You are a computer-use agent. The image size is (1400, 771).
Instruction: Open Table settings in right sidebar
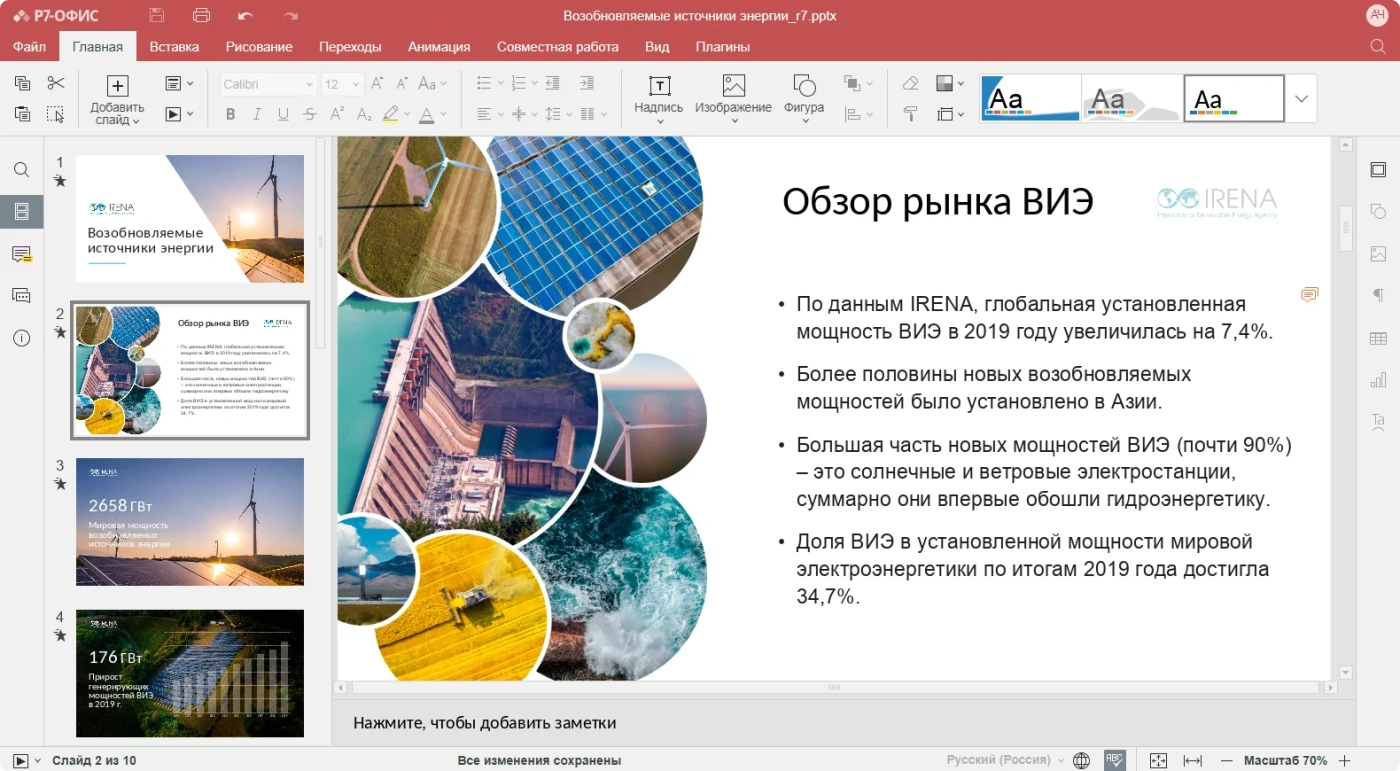coord(1379,338)
